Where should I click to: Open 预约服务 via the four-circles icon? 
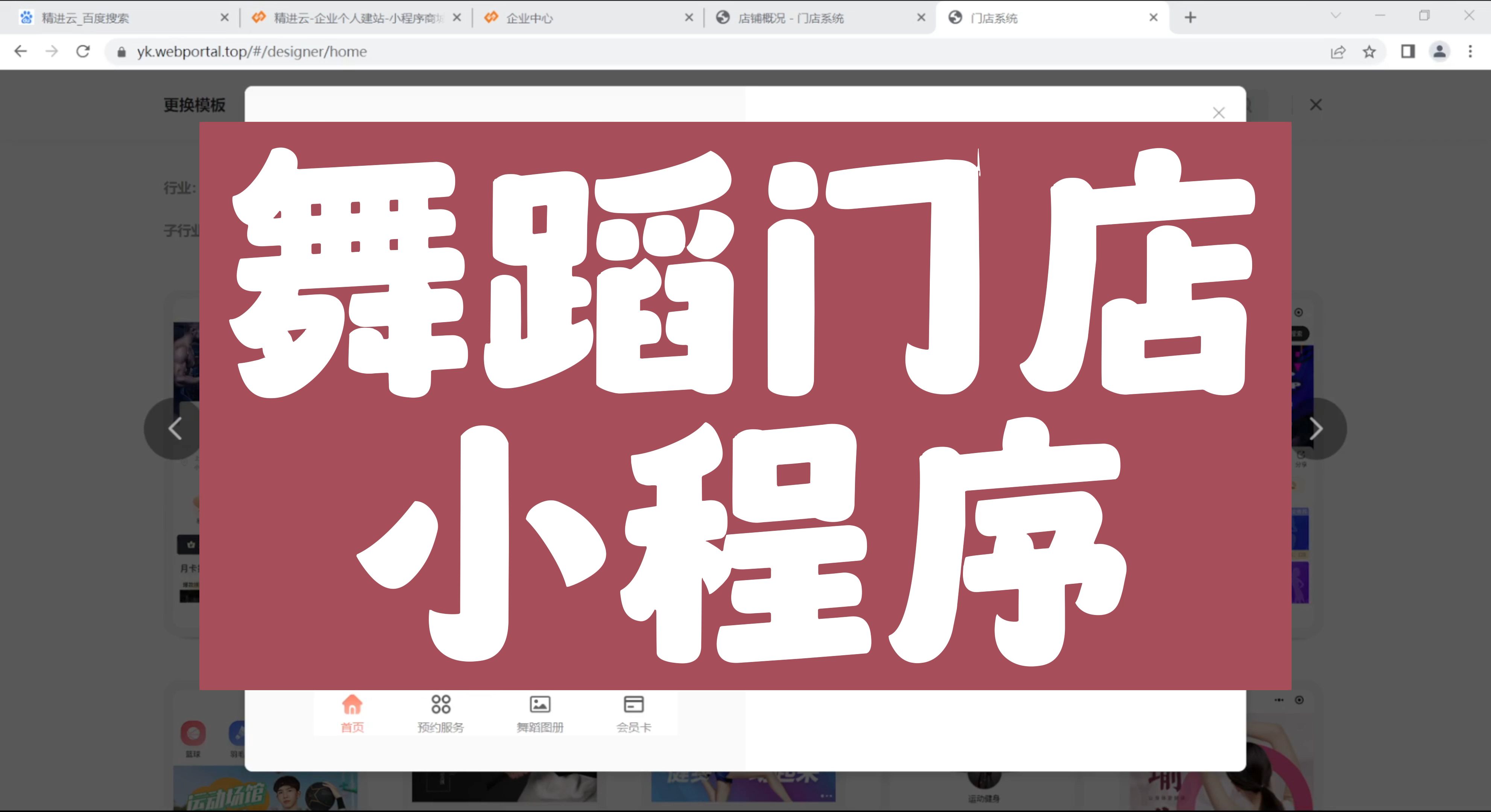coord(441,704)
